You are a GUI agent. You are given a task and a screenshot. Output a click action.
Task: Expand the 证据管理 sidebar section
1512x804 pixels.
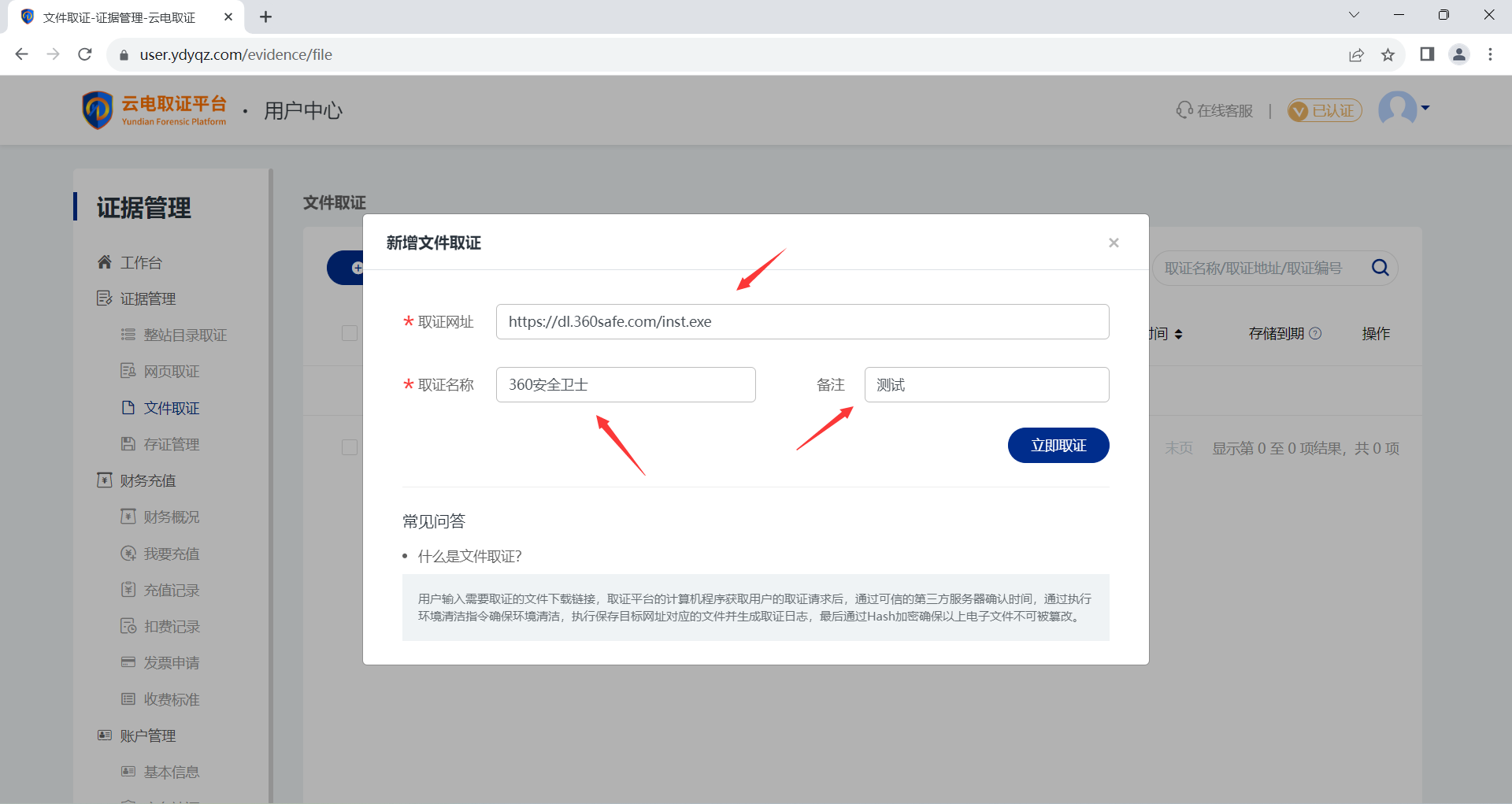pyautogui.click(x=148, y=298)
